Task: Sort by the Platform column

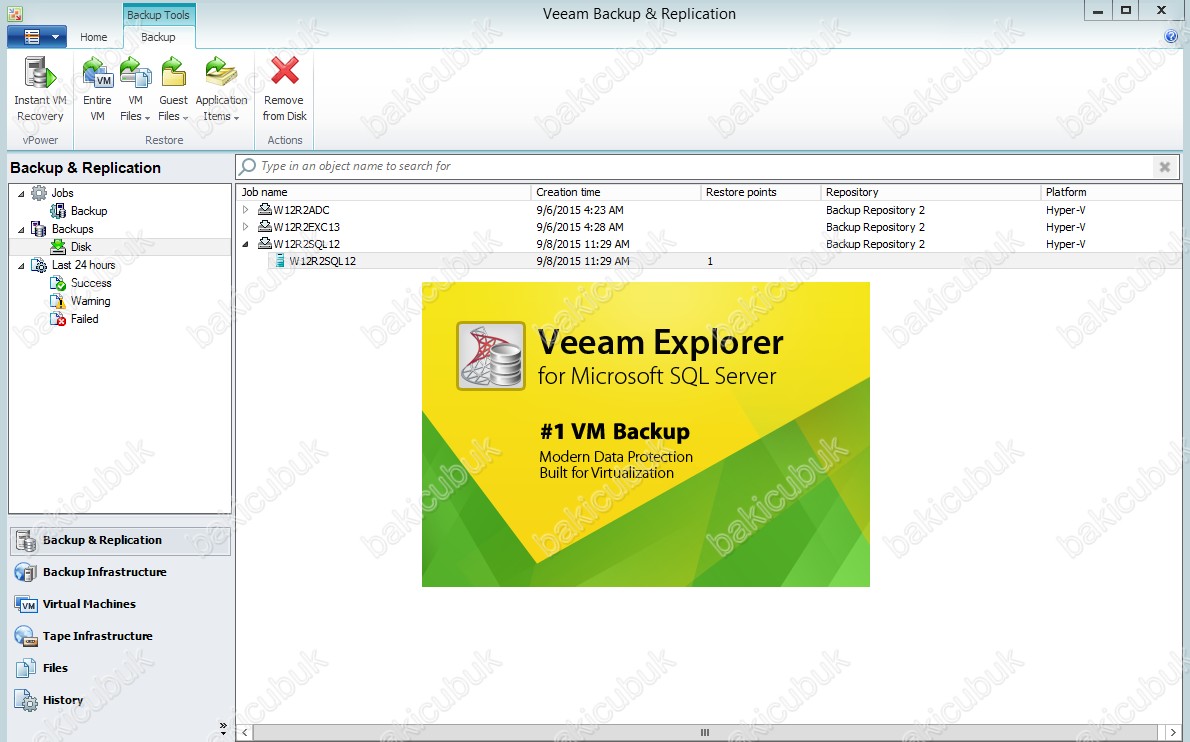Action: 1111,192
